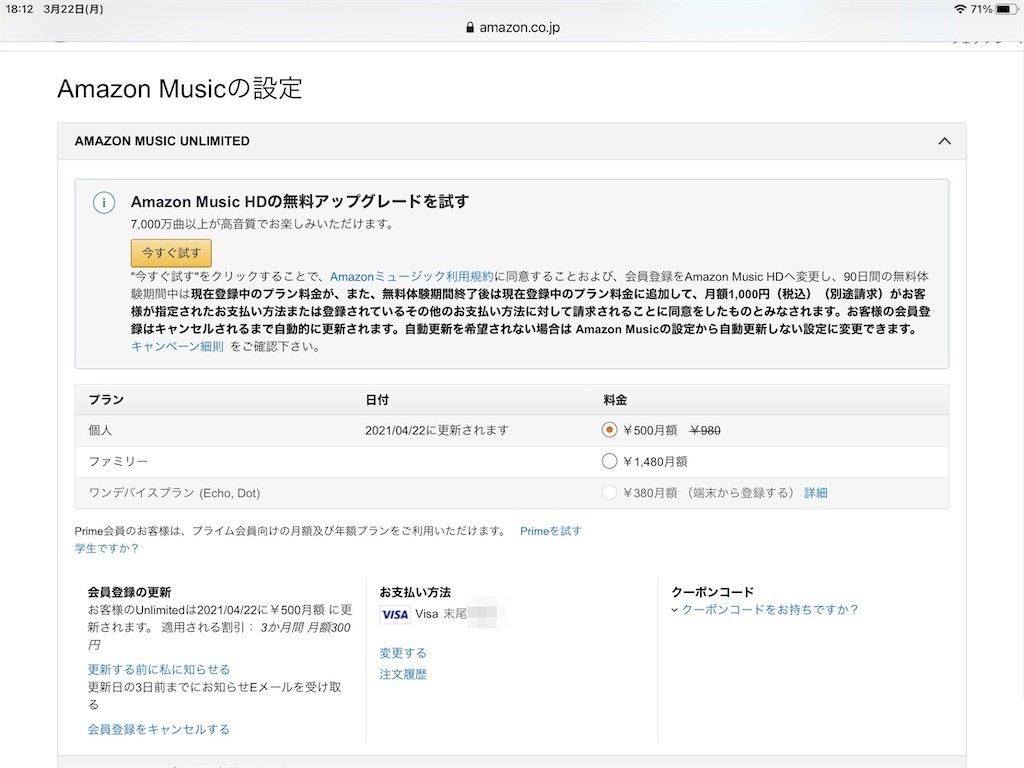
Task: Click 更新する前に私に知らせる link
Action: (159, 669)
